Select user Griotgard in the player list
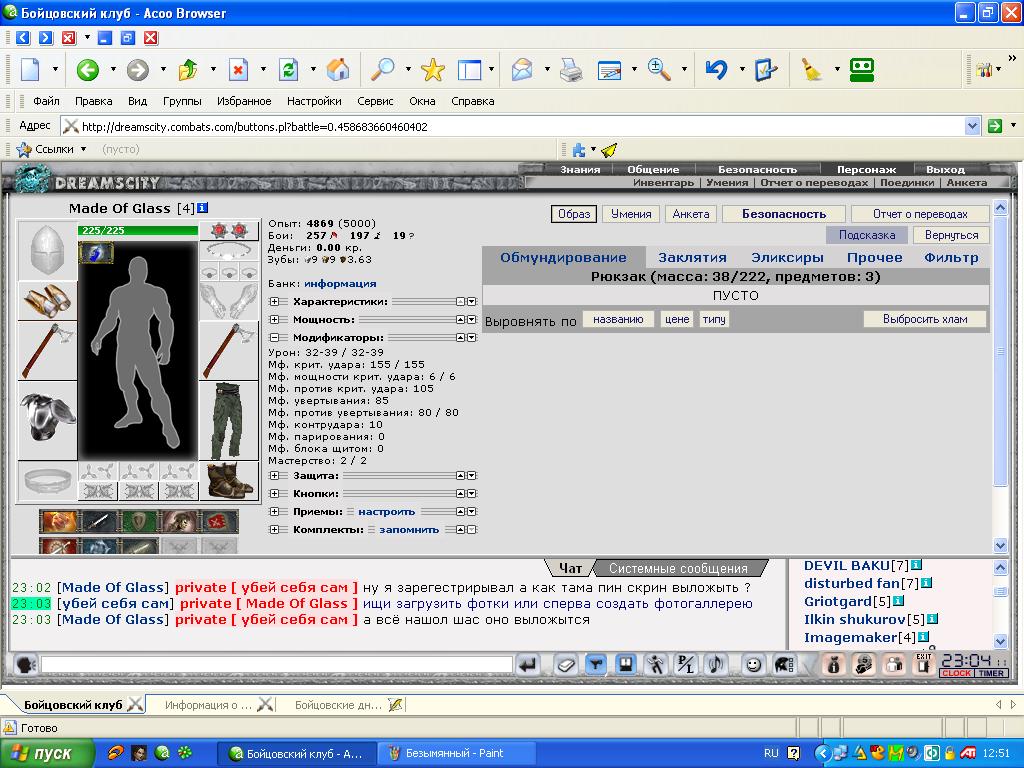1024x768 pixels. (838, 601)
